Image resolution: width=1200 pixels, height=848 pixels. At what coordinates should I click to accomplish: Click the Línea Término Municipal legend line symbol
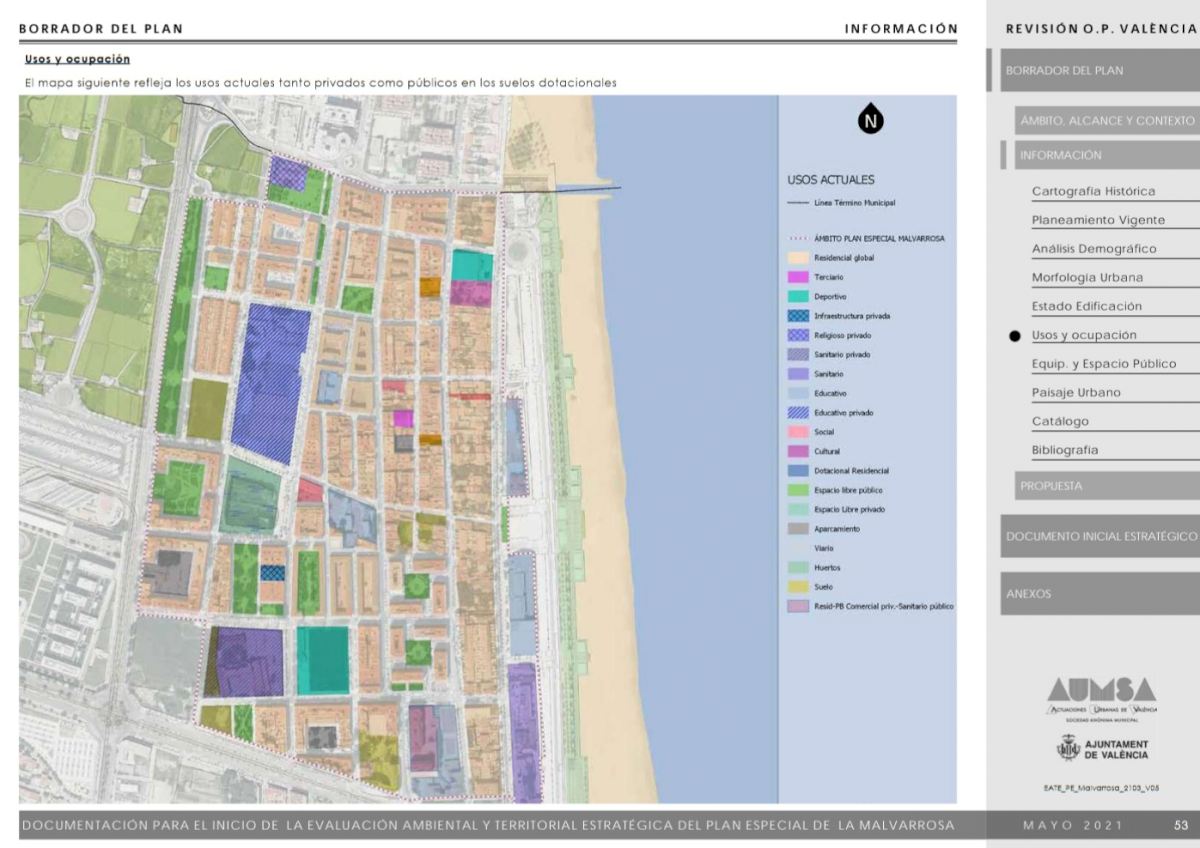pyautogui.click(x=800, y=202)
